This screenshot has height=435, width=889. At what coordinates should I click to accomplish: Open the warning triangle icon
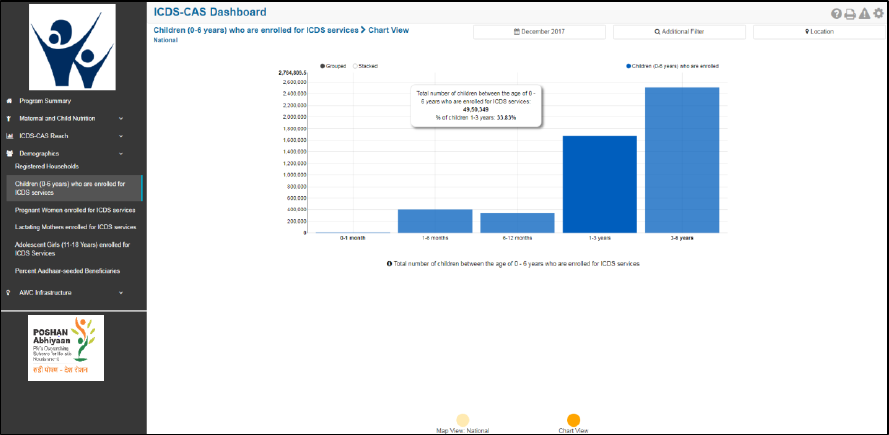click(x=864, y=14)
